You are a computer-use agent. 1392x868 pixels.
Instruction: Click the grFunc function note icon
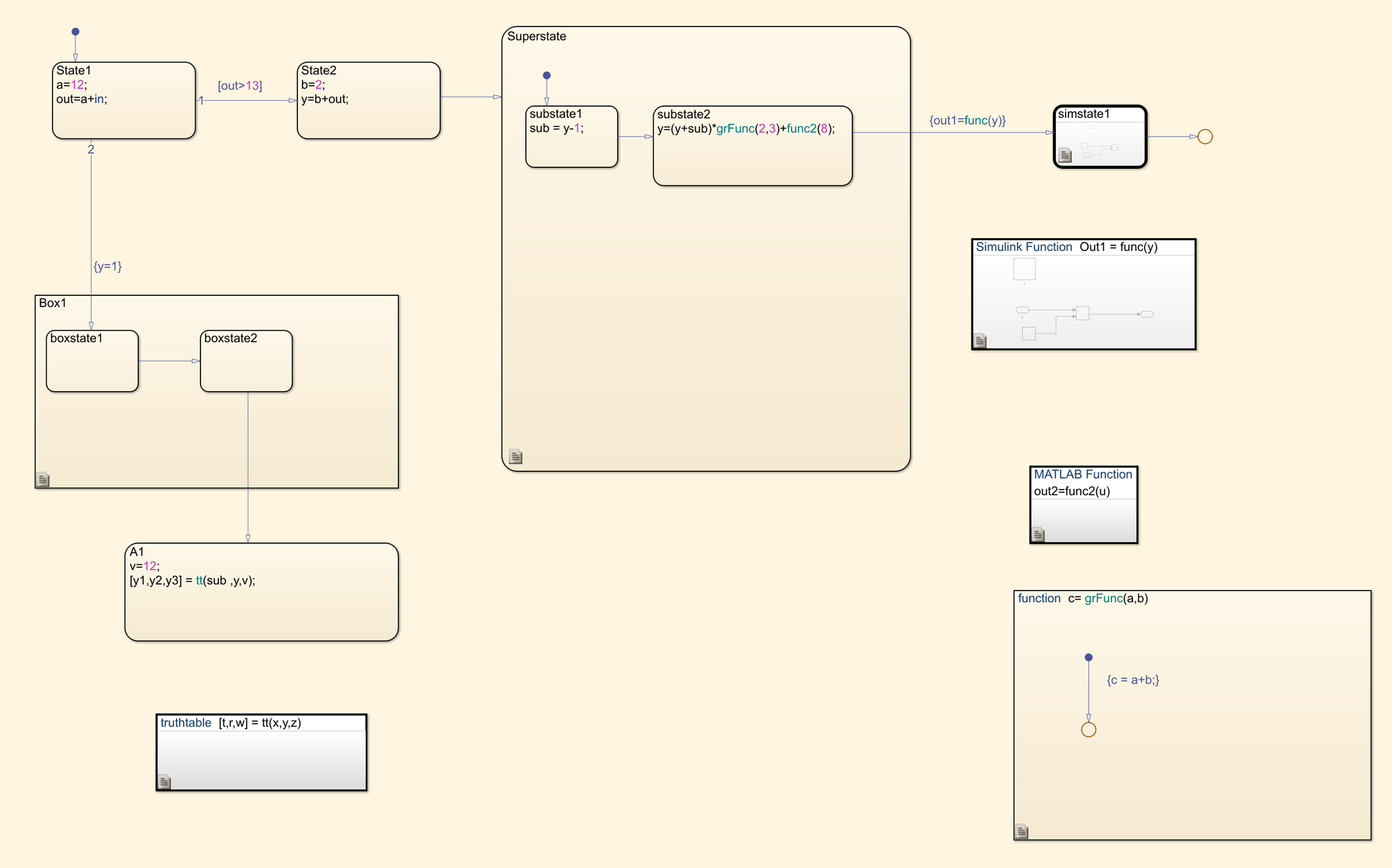[1022, 832]
